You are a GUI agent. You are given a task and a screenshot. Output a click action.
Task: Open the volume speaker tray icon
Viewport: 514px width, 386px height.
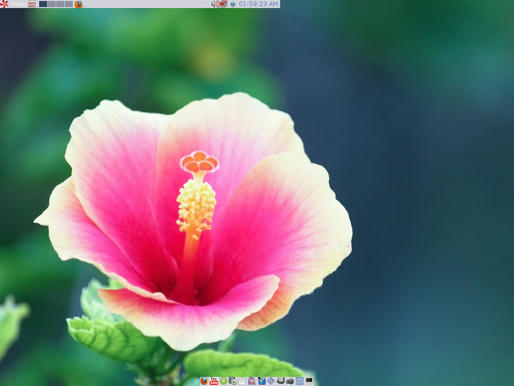pyautogui.click(x=214, y=4)
